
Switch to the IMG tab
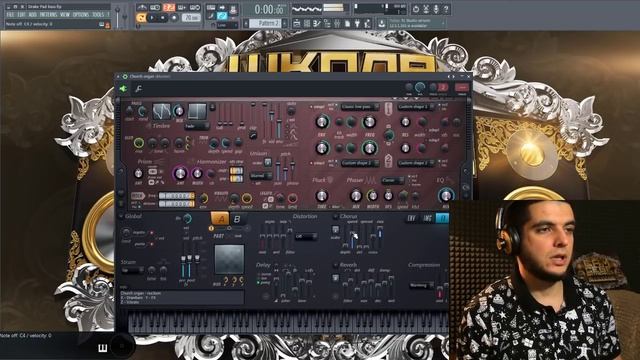pos(427,219)
